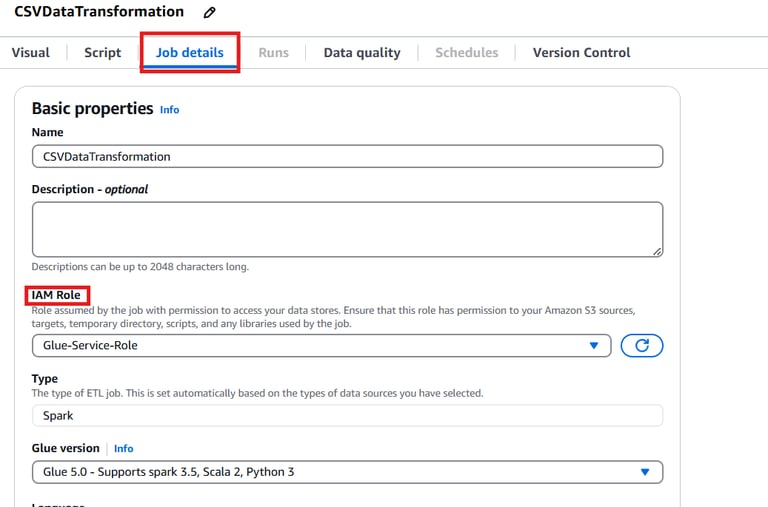This screenshot has width=768, height=507.
Task: Click the CSVDataTransformation job title
Action: [x=99, y=12]
